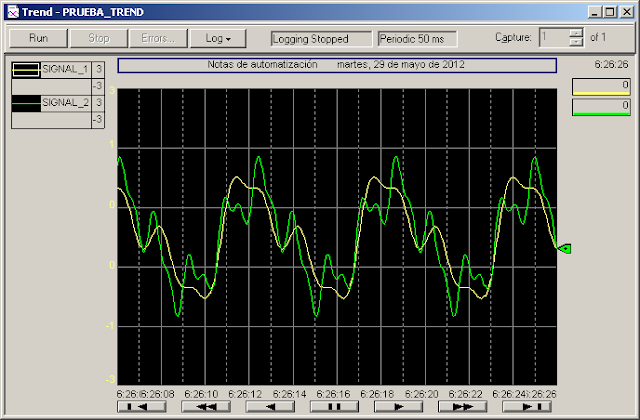Image resolution: width=640 pixels, height=420 pixels.
Task: Click the SIGNAL_1 maximum value 3 cell
Action: [98, 70]
